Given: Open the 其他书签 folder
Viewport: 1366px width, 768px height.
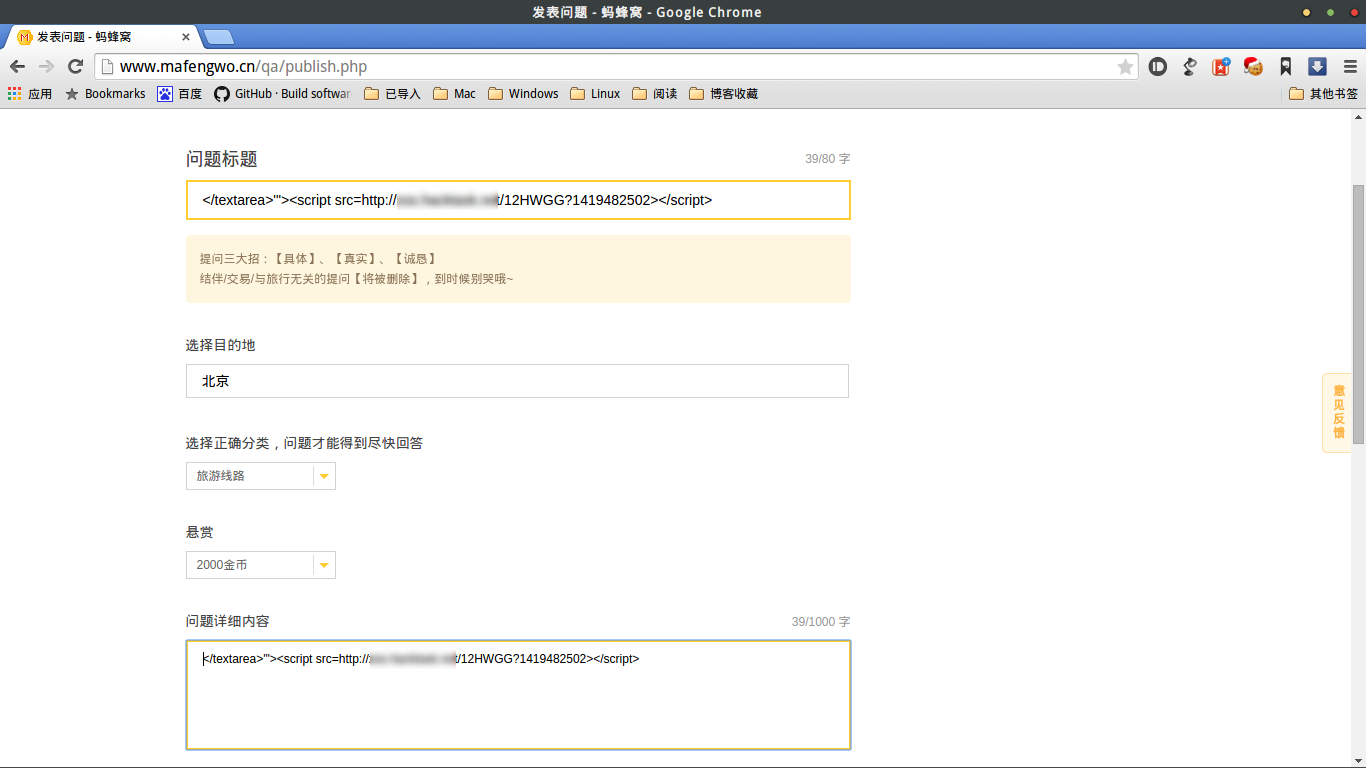Looking at the screenshot, I should click(1324, 94).
